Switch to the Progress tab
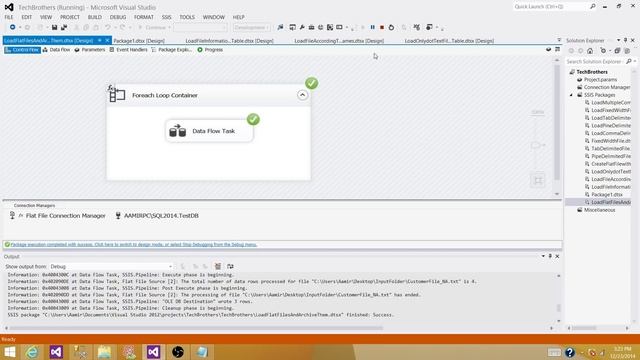Image resolution: width=640 pixels, height=360 pixels. 210,50
